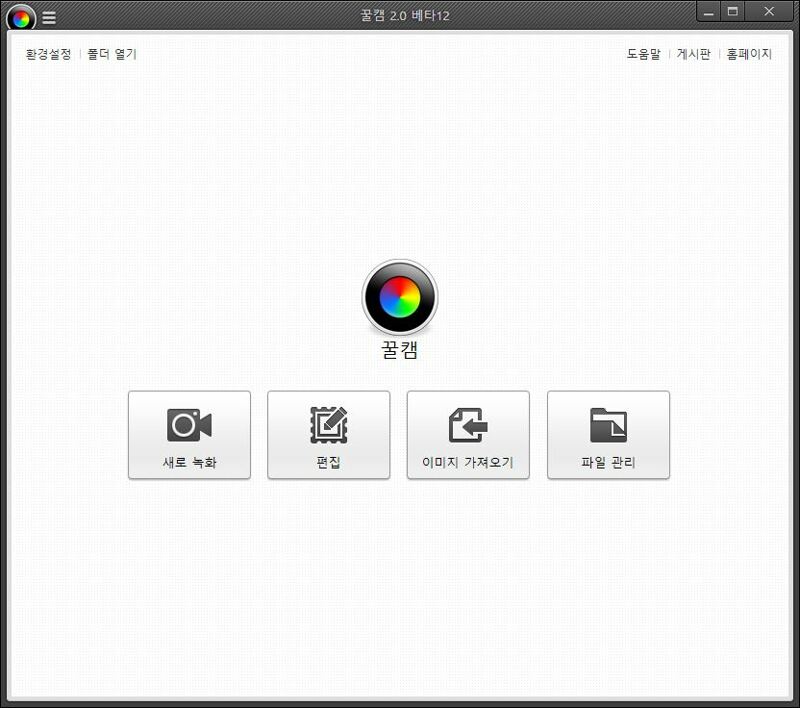Open the hamburger menu in the title bar
The image size is (800, 708).
(x=49, y=18)
